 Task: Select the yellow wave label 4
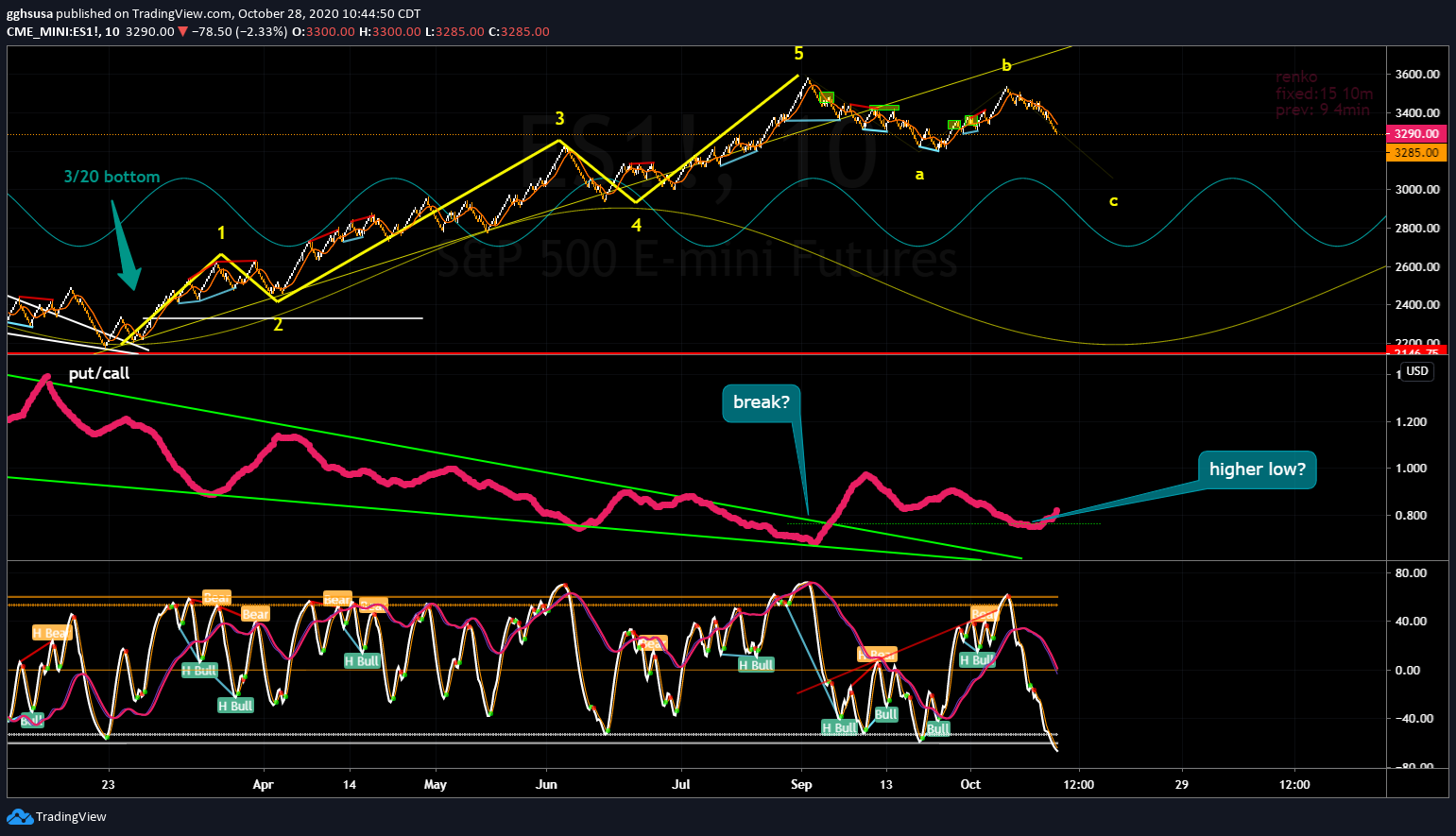[637, 225]
